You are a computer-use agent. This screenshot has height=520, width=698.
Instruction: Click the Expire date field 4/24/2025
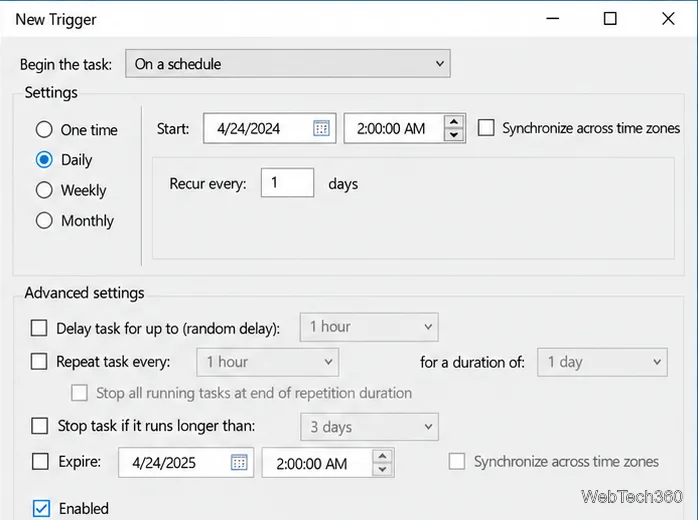[x=186, y=463]
